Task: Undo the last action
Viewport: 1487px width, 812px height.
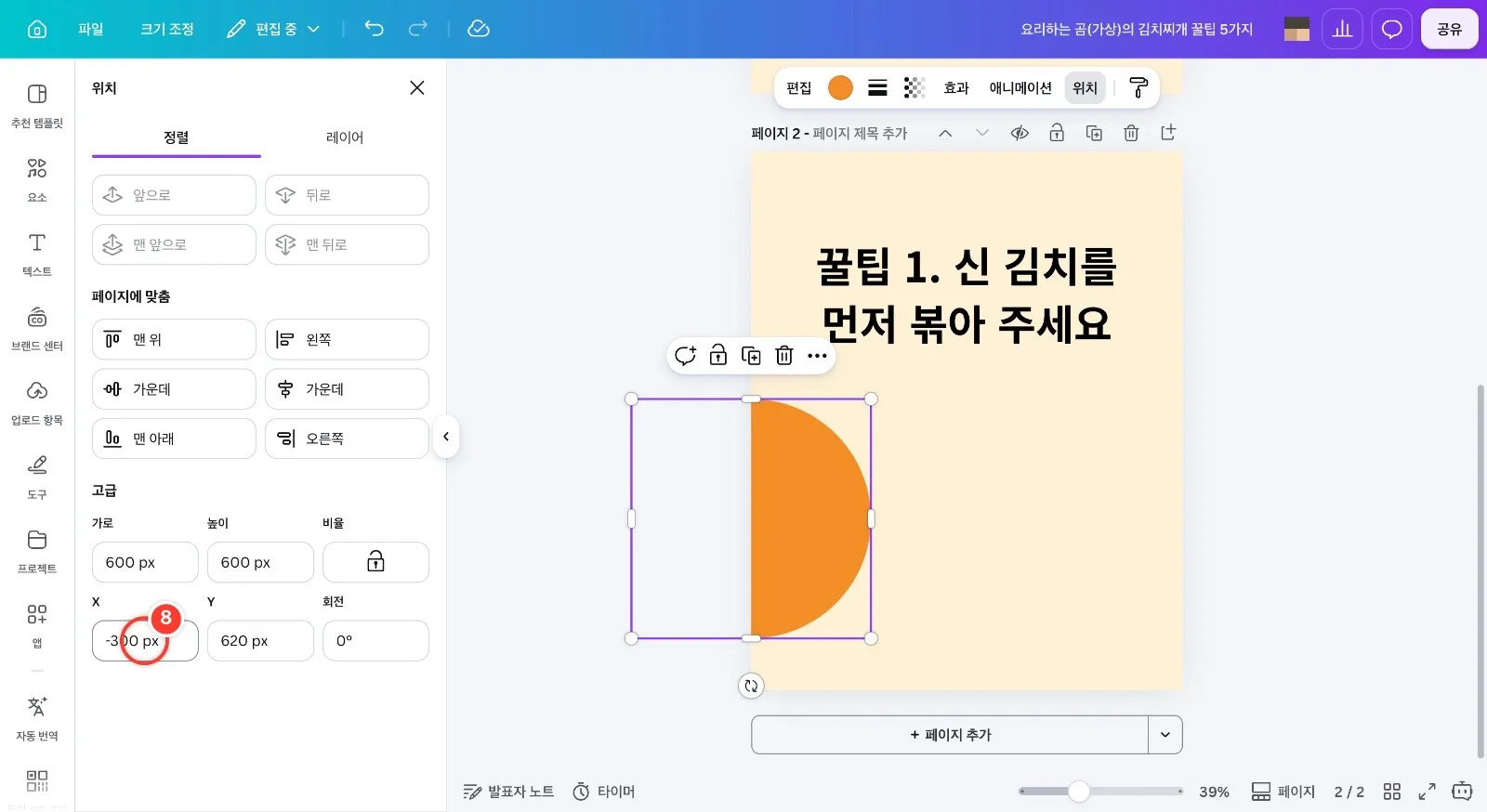Action: (x=374, y=29)
